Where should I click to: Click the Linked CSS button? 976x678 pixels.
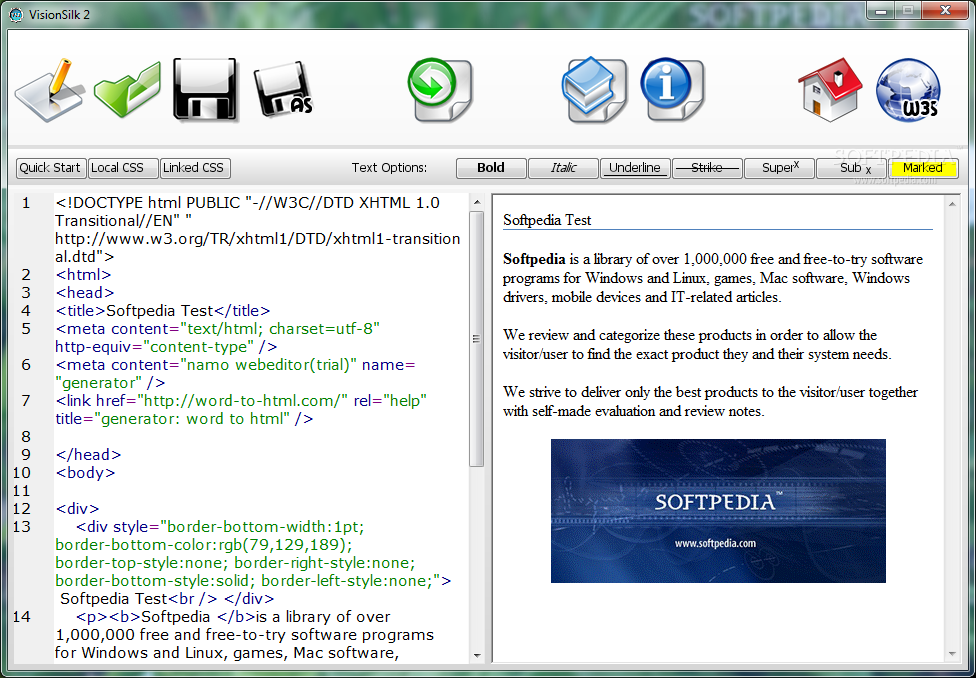[195, 168]
